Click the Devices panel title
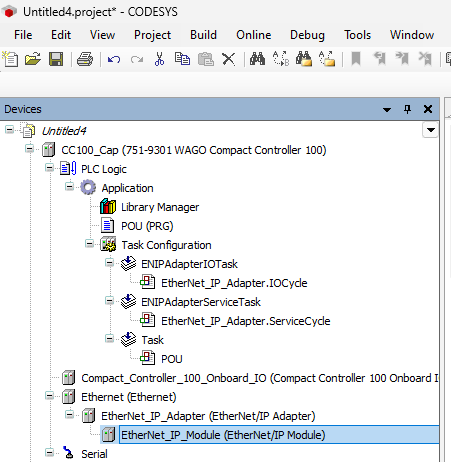 coord(23,109)
